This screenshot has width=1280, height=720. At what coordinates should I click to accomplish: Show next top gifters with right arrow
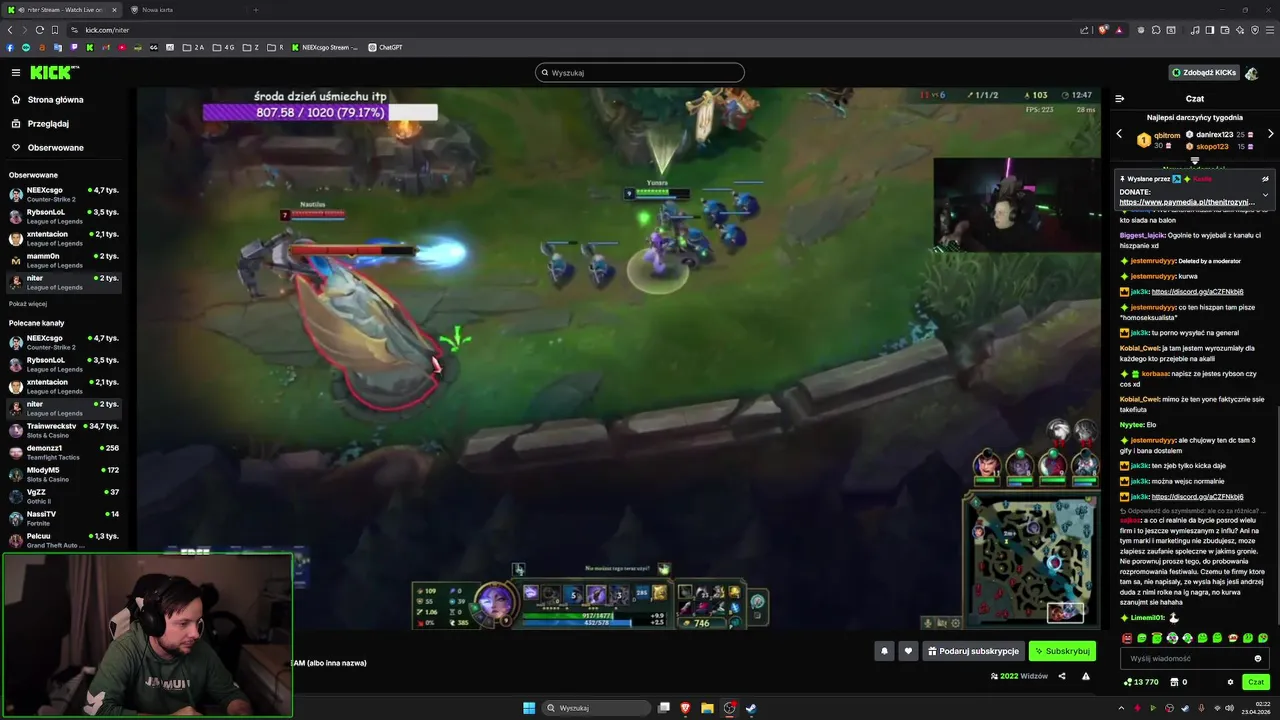click(1271, 134)
